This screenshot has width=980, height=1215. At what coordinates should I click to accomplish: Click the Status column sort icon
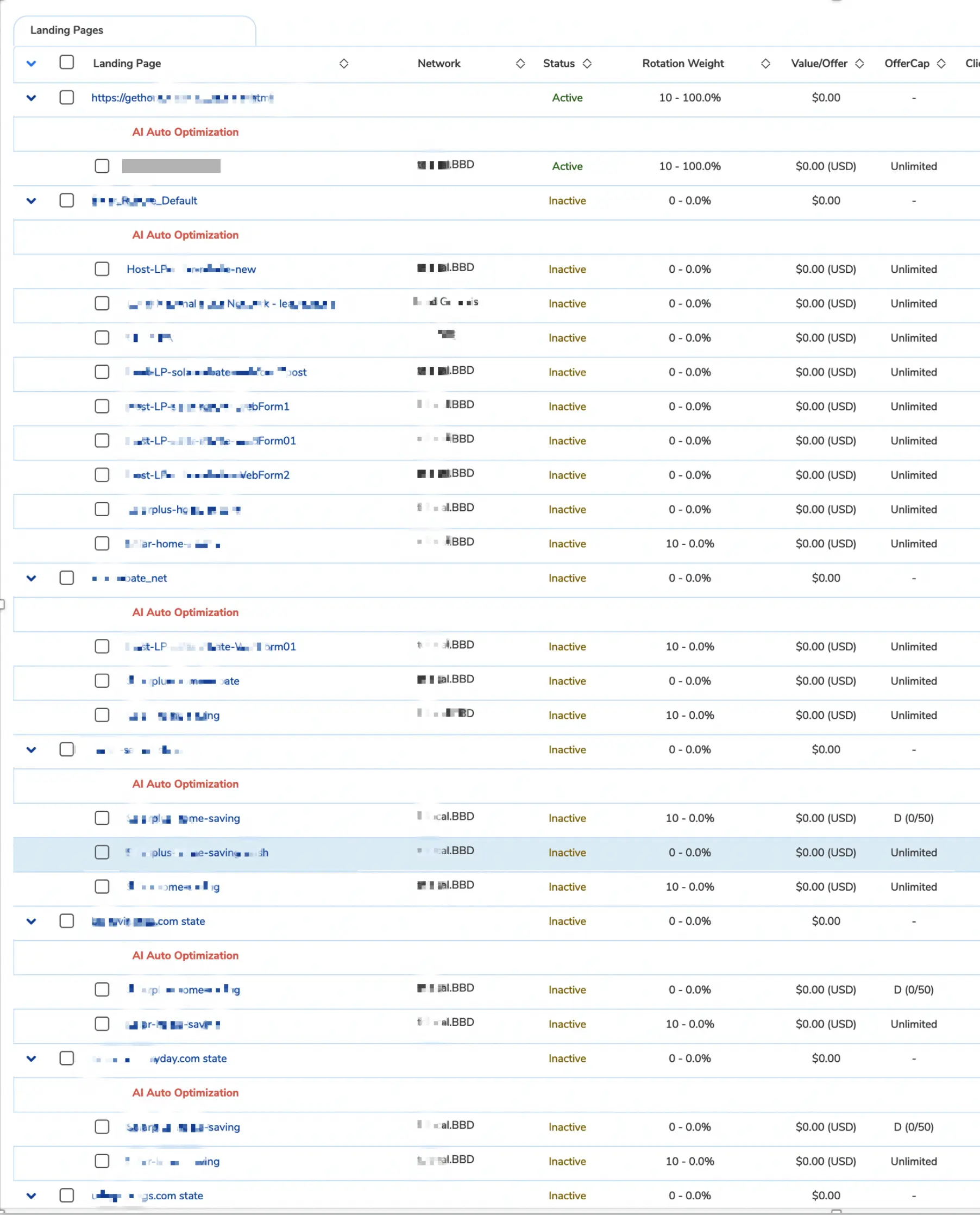click(x=587, y=64)
